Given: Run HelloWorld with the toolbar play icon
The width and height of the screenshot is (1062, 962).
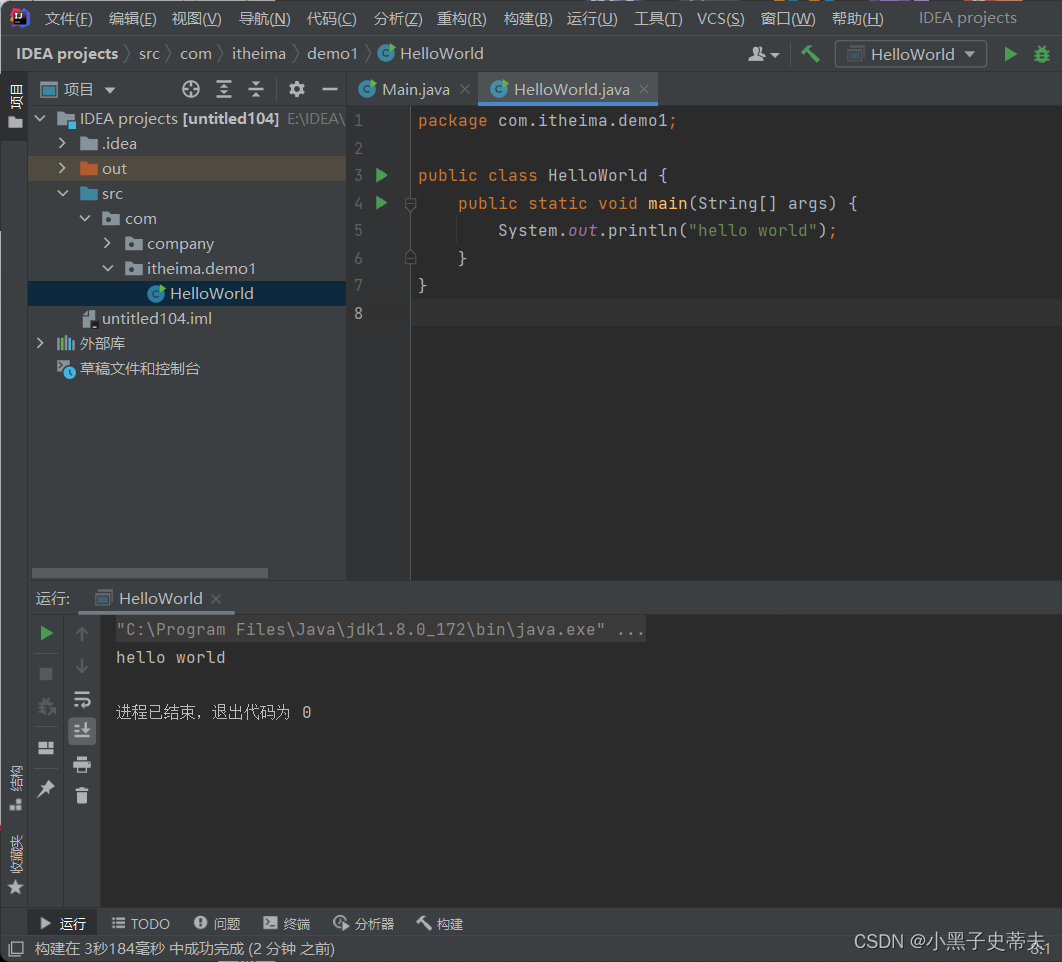Looking at the screenshot, I should pos(1010,54).
